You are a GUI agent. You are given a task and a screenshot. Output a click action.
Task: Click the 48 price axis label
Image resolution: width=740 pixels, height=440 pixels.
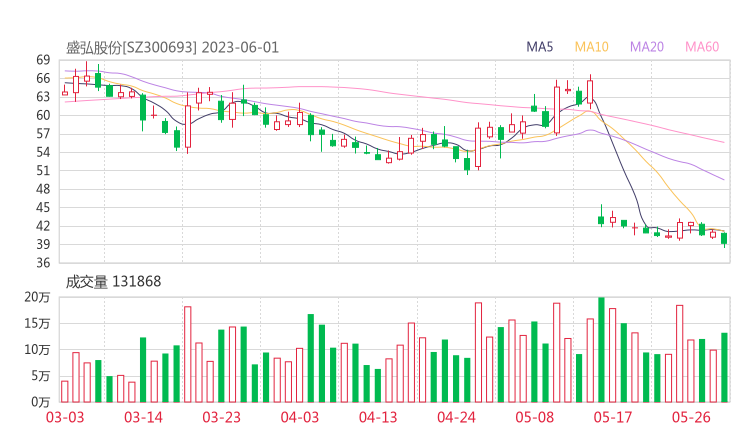click(x=43, y=189)
